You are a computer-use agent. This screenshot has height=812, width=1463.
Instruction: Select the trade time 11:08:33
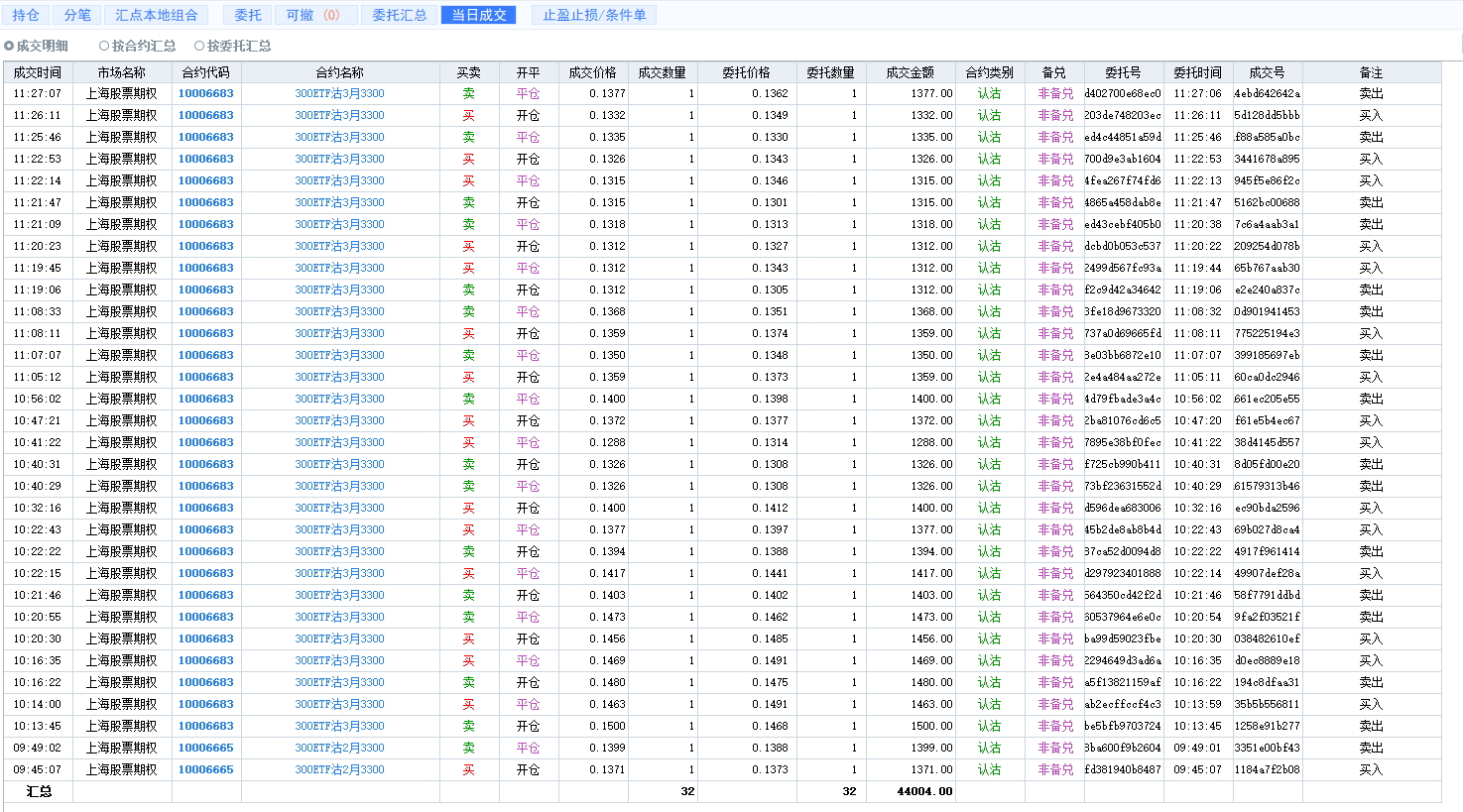point(38,311)
